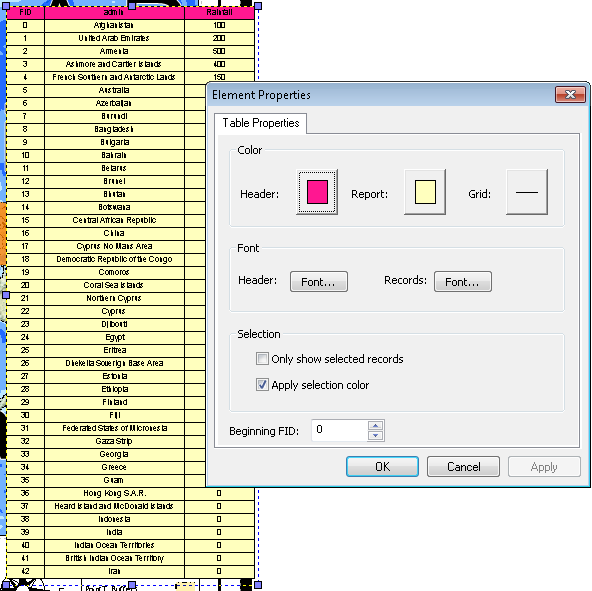Select the Table Properties tab

tap(261, 123)
